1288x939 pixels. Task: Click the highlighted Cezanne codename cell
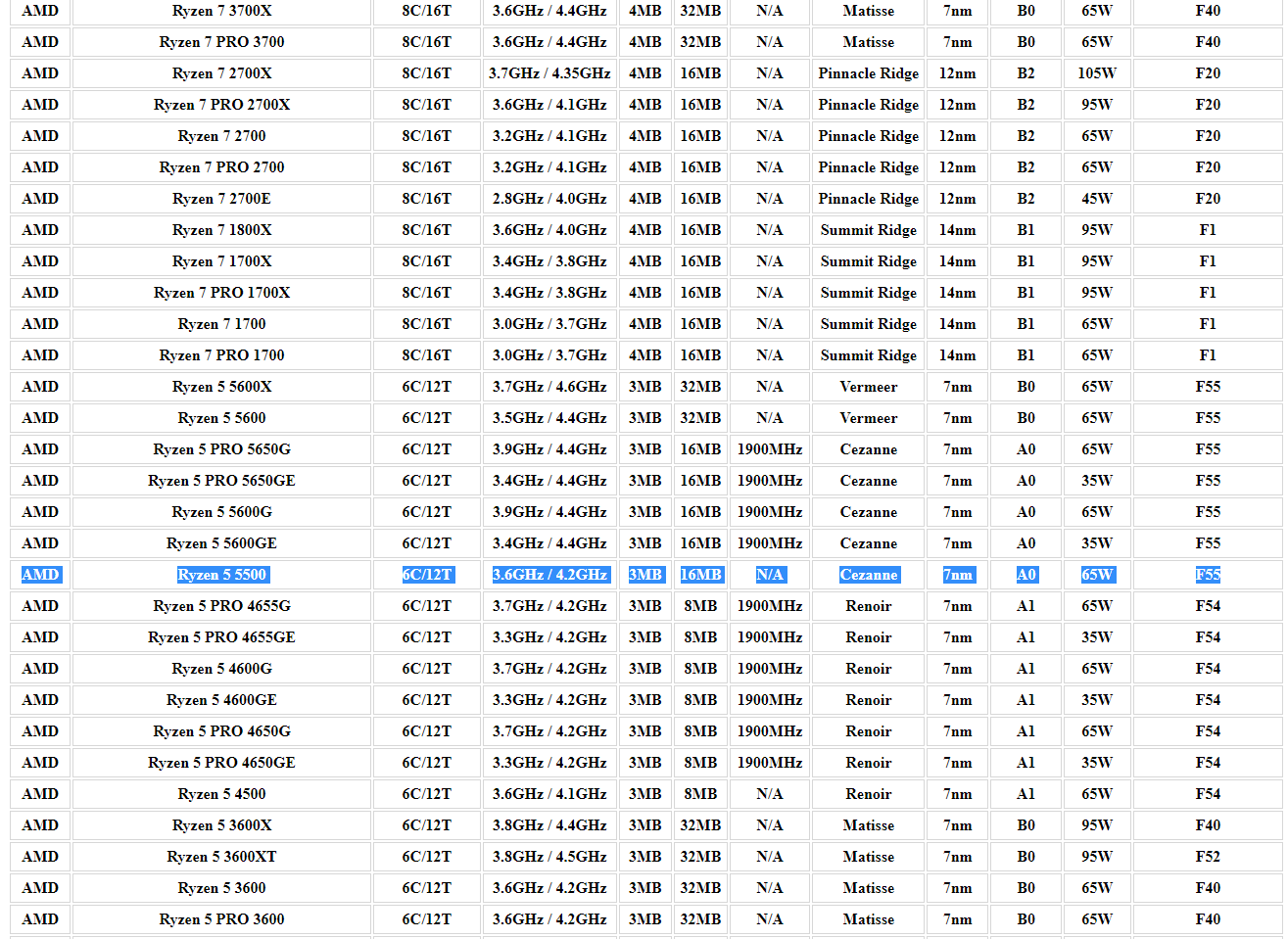(869, 575)
